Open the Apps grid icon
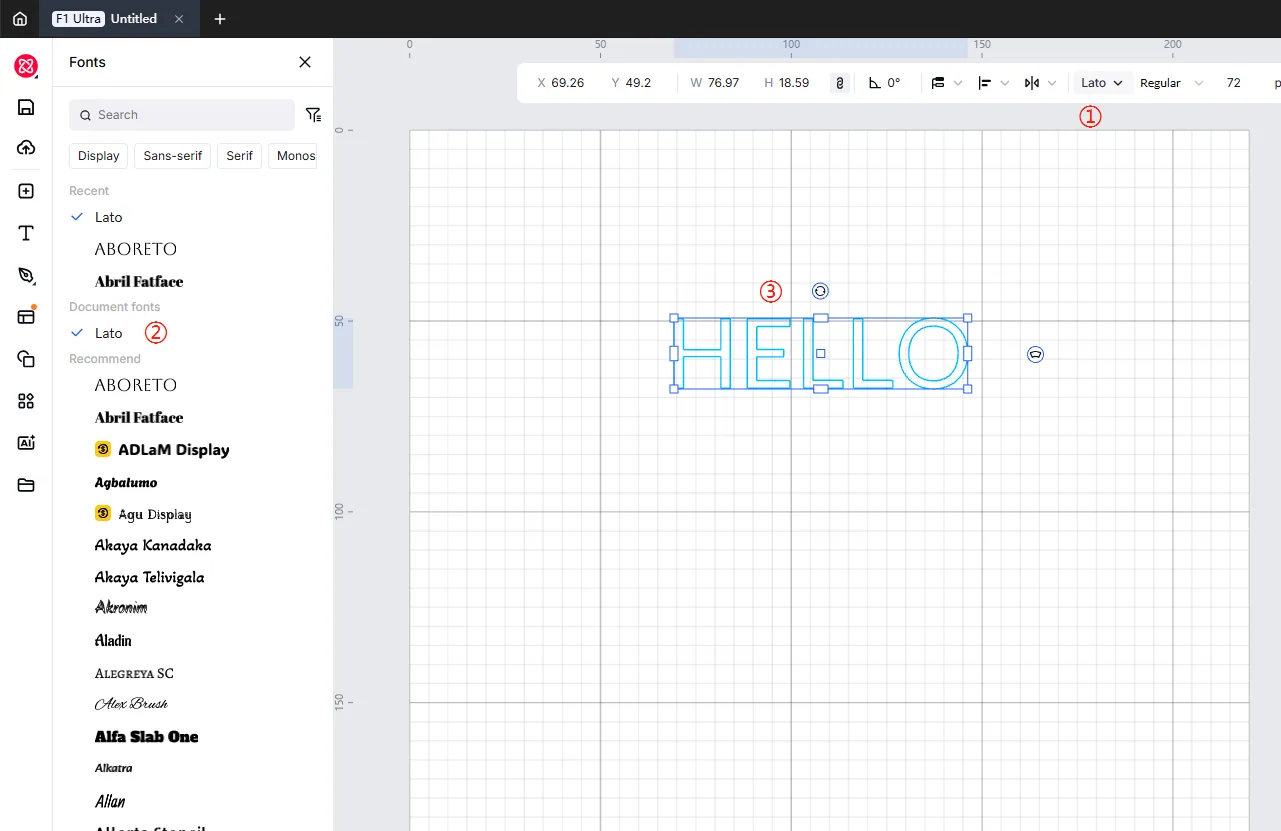Viewport: 1281px width, 831px height. click(26, 401)
